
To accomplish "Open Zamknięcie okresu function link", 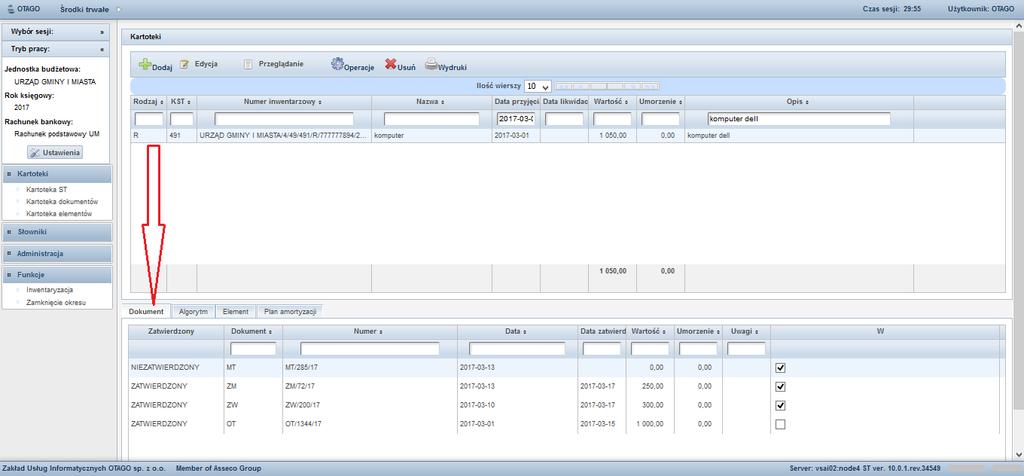I will coord(56,302).
